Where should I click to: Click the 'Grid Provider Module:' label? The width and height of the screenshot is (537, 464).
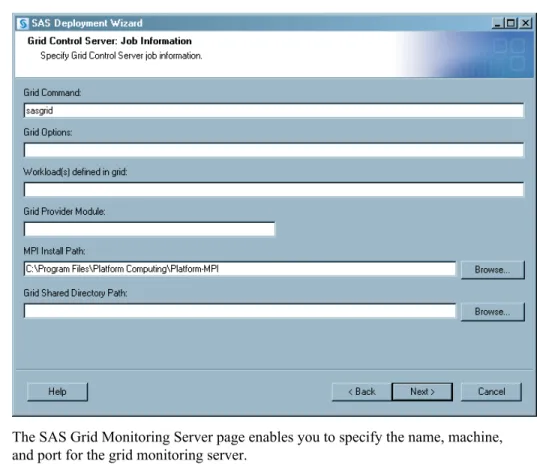pyautogui.click(x=64, y=212)
